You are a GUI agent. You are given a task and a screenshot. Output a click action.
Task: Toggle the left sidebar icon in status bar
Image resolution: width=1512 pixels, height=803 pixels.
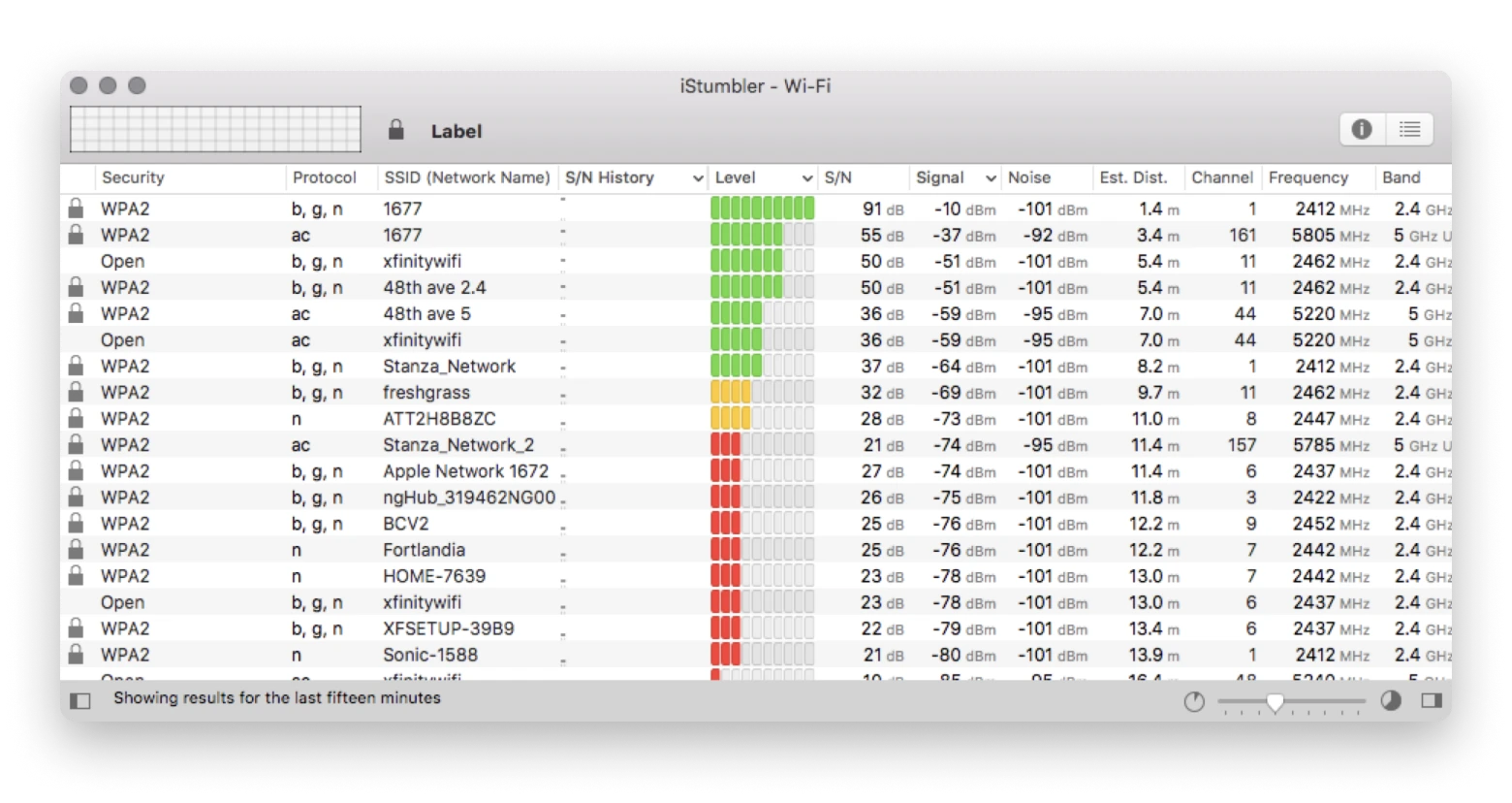point(80,700)
